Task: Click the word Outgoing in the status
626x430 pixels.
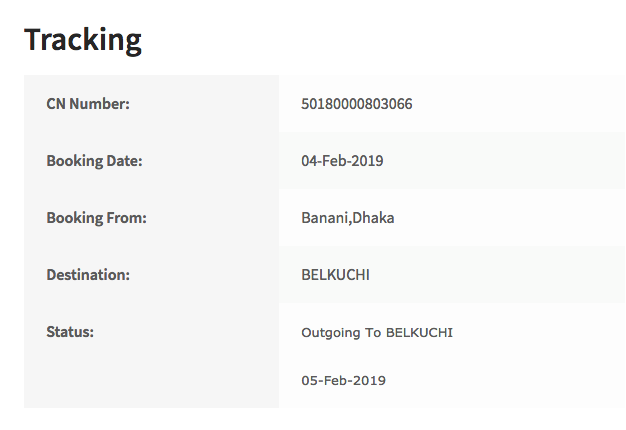Action: 330,332
